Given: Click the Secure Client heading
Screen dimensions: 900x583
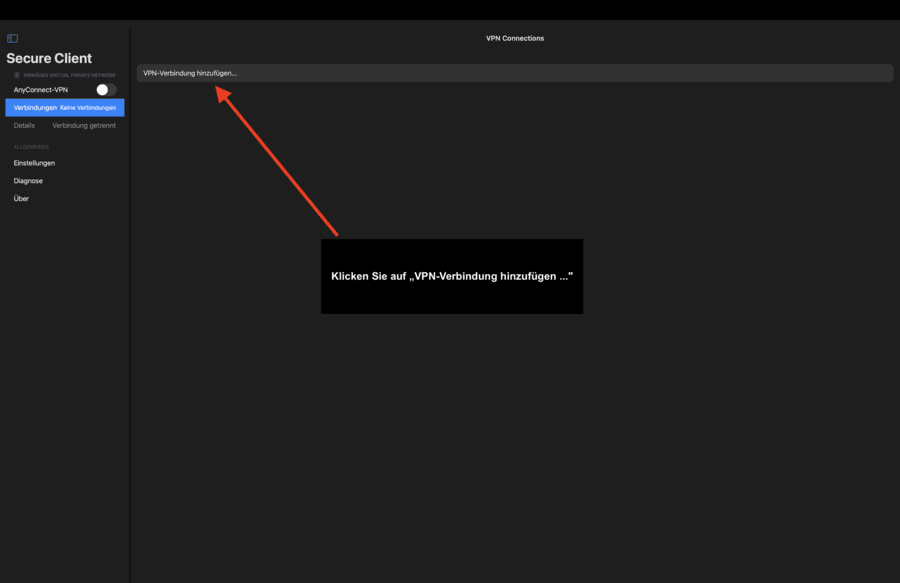Looking at the screenshot, I should [x=49, y=58].
